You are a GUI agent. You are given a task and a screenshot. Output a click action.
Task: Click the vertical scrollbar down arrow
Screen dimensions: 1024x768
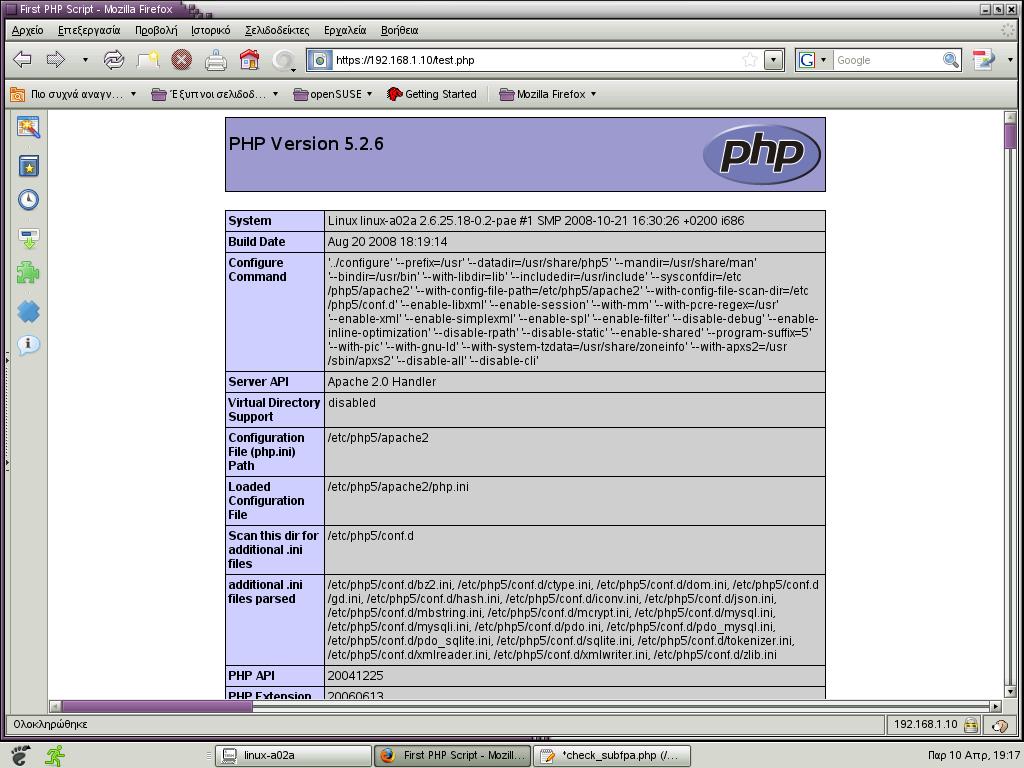pyautogui.click(x=1010, y=692)
